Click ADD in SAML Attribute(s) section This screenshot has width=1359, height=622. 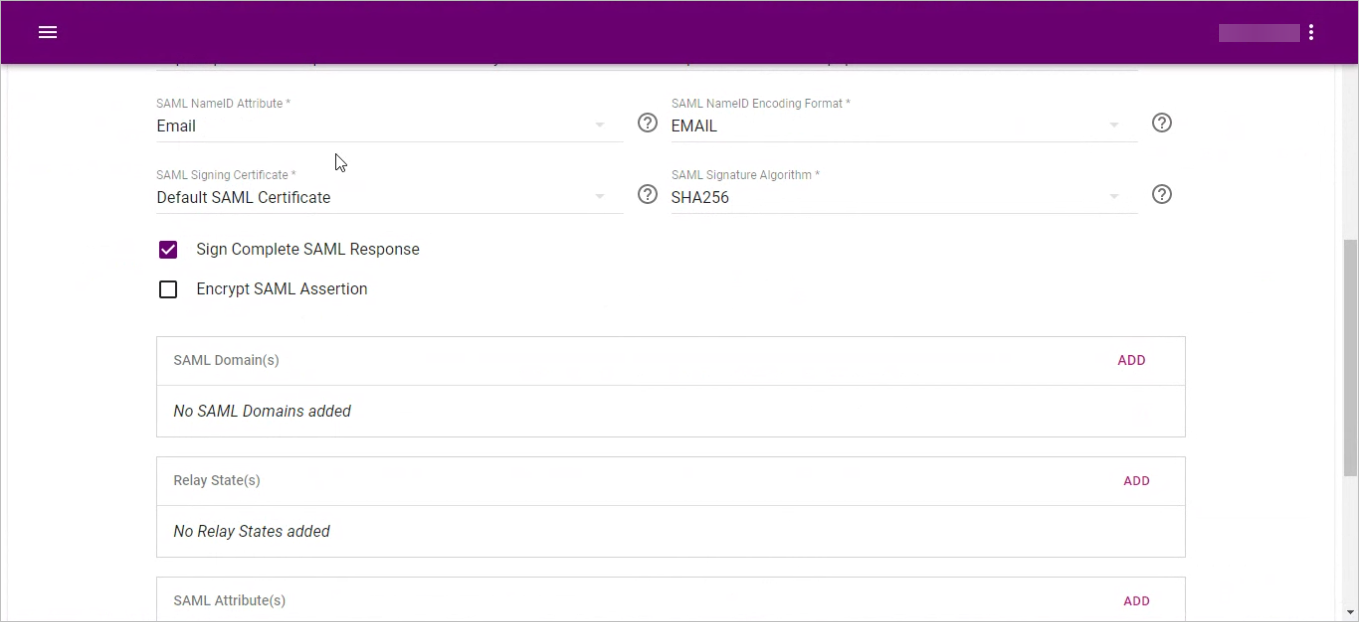coord(1136,601)
